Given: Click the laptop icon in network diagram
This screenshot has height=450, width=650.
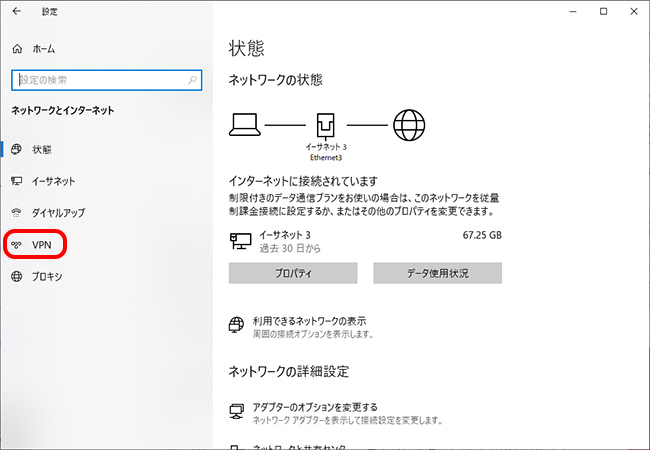Looking at the screenshot, I should tap(245, 124).
